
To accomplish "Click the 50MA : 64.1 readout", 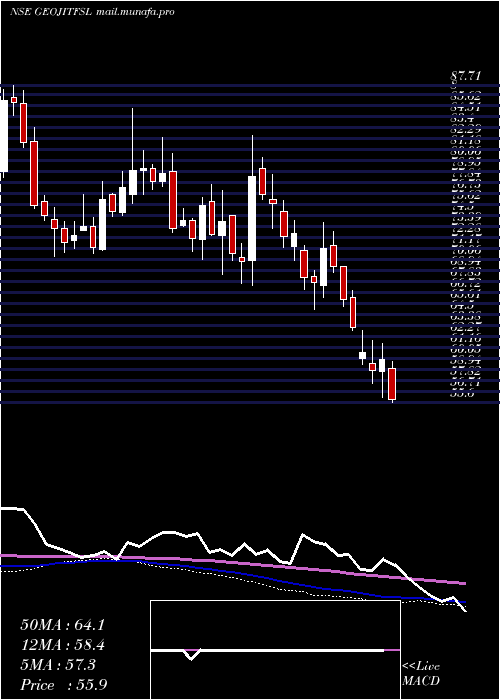I will (x=62, y=625).
